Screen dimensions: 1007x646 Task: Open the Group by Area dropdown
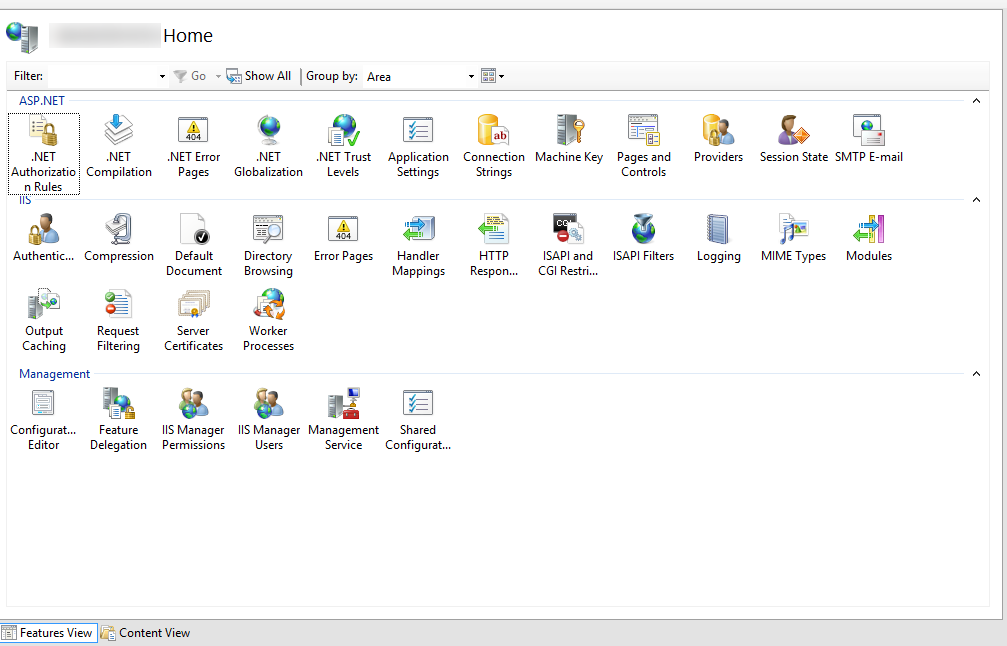[470, 76]
